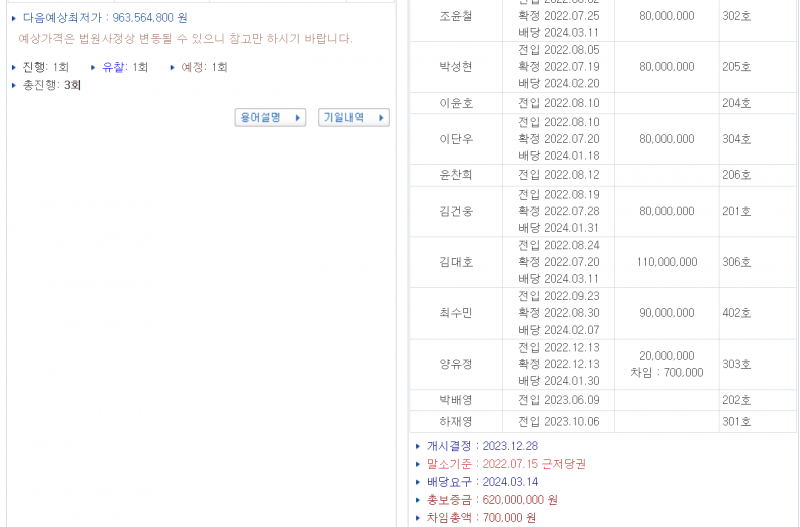
Task: Select tenant name 김대호 in table
Action: click(455, 262)
